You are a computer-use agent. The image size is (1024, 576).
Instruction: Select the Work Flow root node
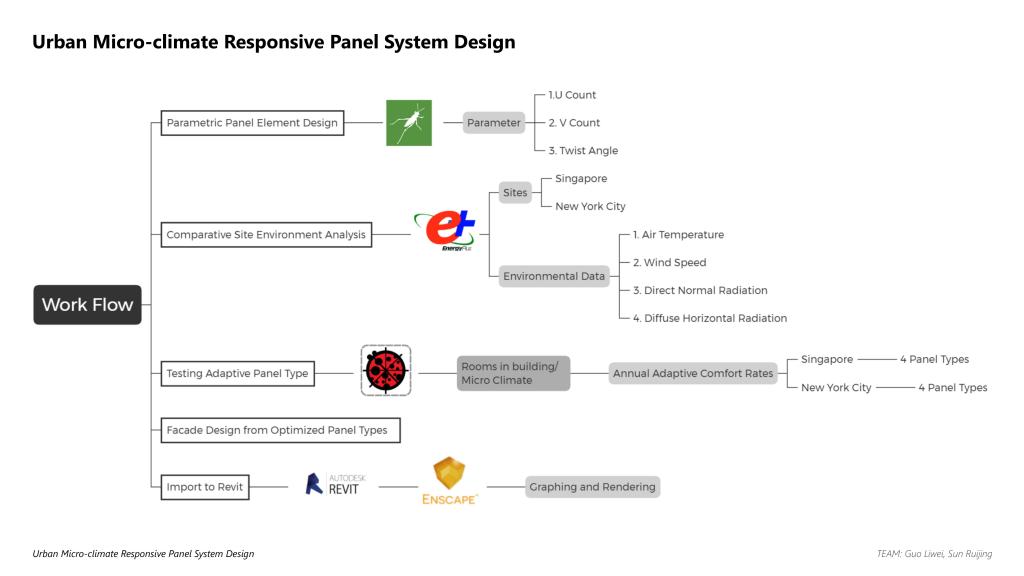click(x=87, y=305)
